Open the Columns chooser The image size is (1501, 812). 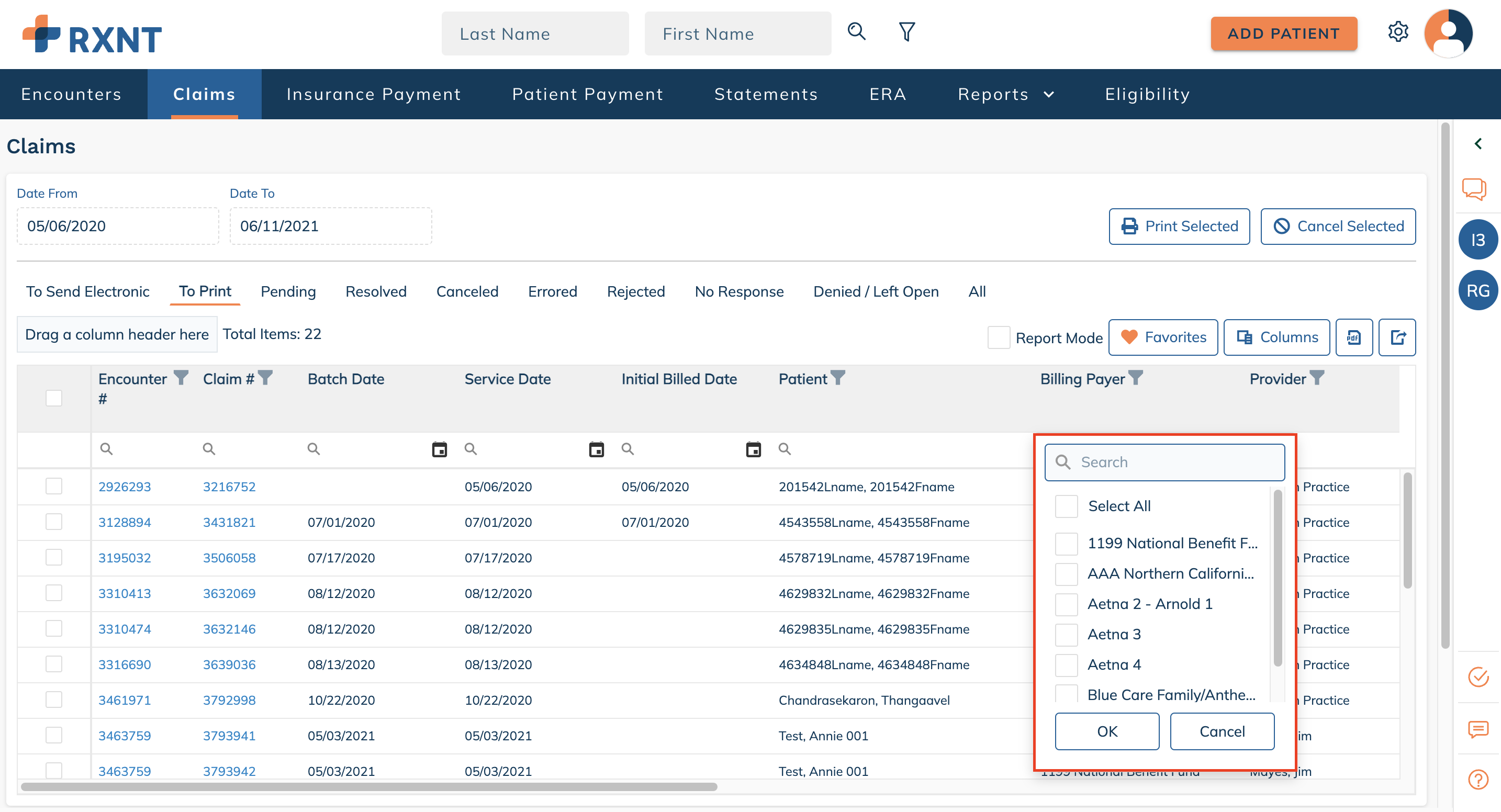(x=1276, y=337)
